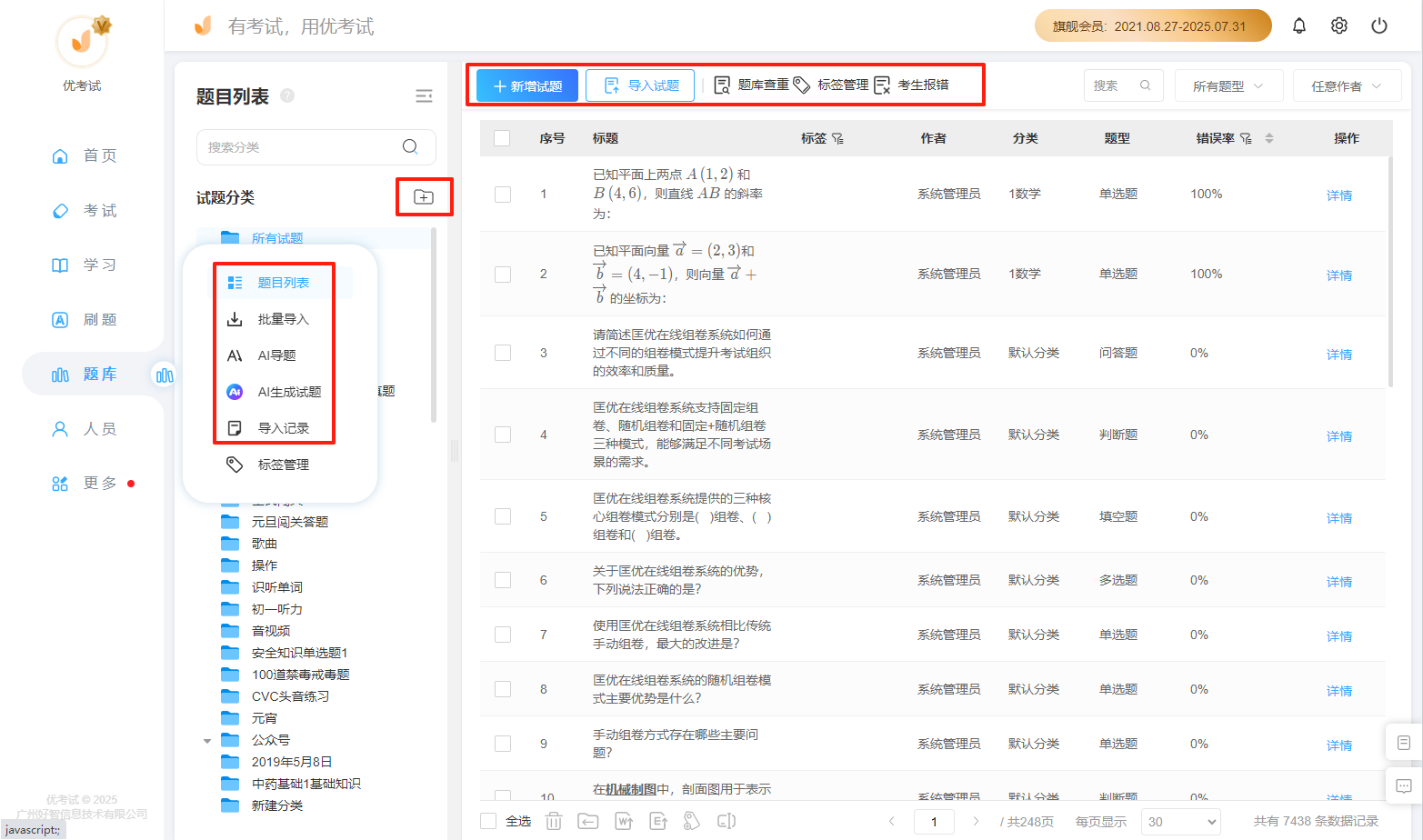The image size is (1423, 840).
Task: Check the box for row 6
Action: pyautogui.click(x=503, y=580)
